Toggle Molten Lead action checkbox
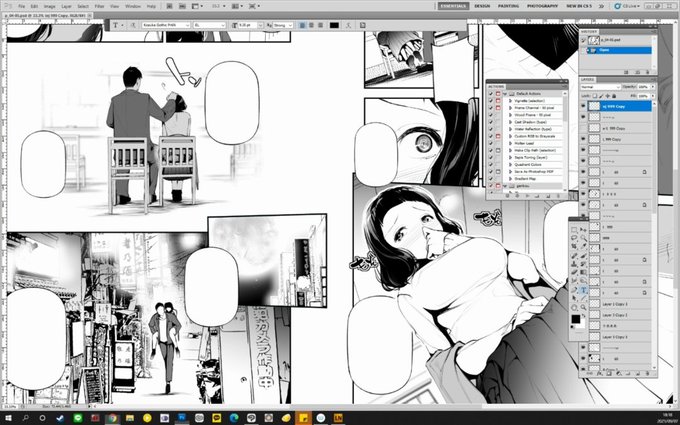The width and height of the screenshot is (680, 425). 490,143
